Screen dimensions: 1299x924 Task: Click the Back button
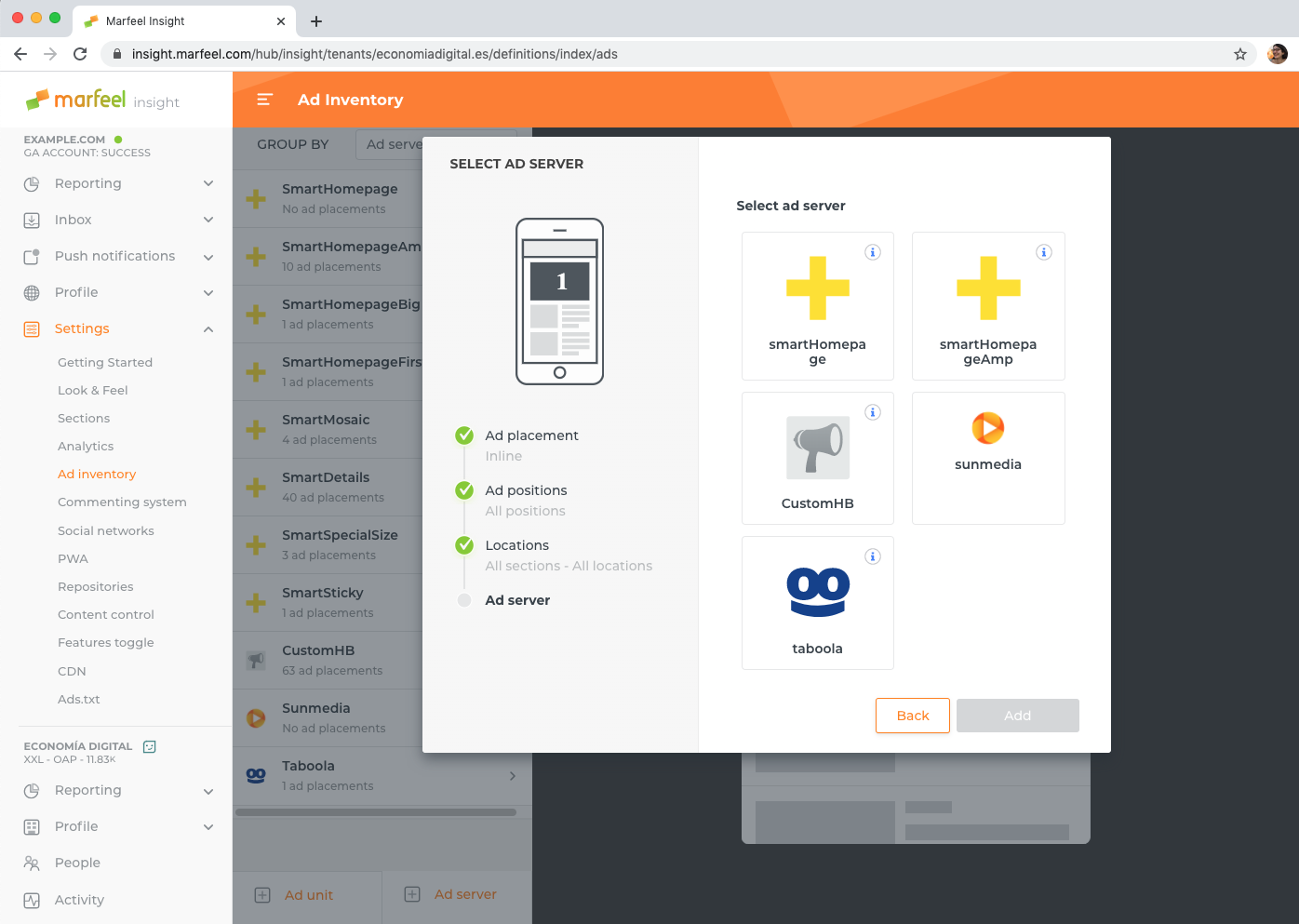pyautogui.click(x=913, y=716)
